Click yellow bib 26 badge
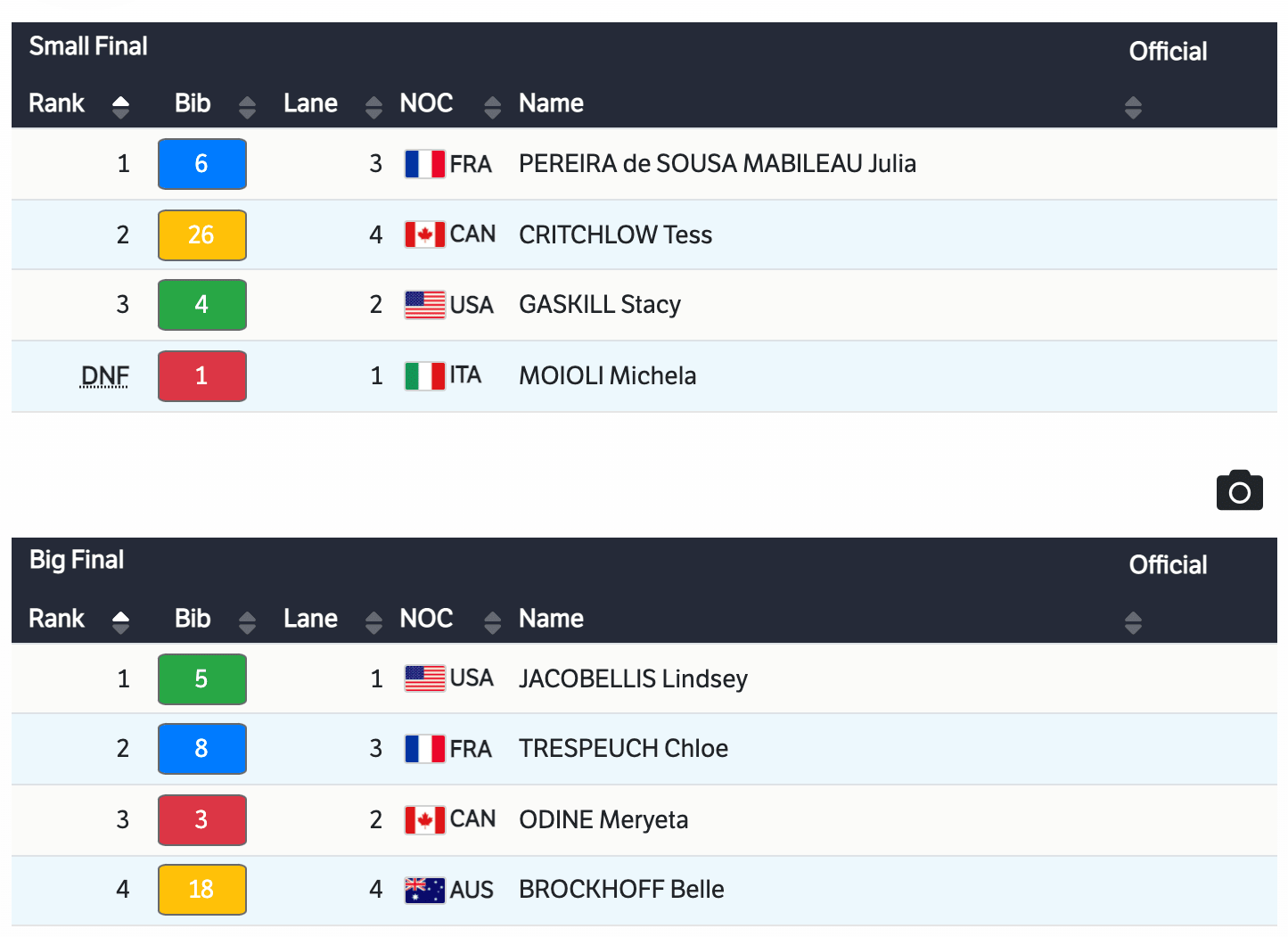Image resolution: width=1288 pixels, height=937 pixels. (x=202, y=235)
